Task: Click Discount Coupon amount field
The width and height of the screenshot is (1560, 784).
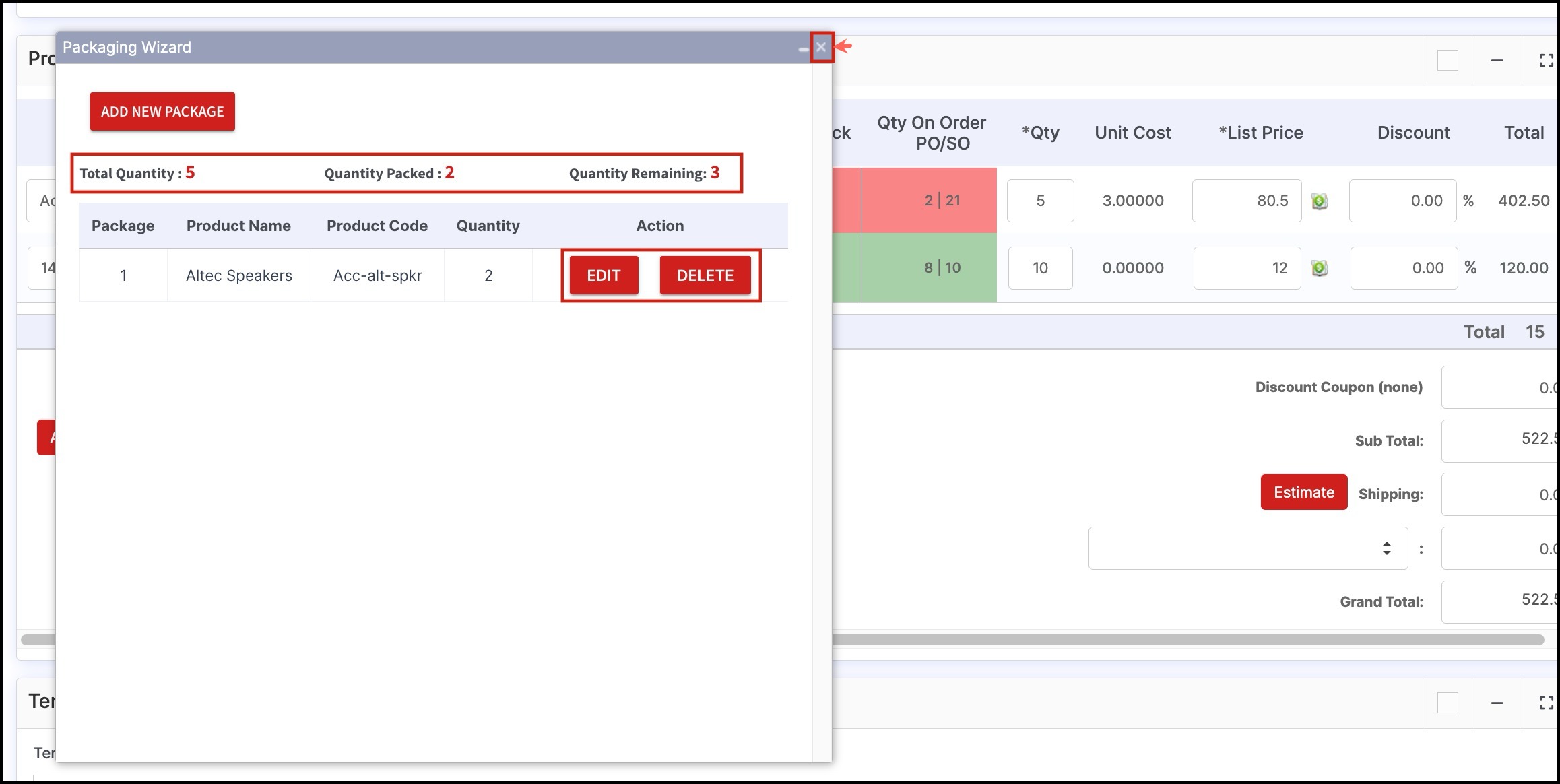Action: (1501, 387)
